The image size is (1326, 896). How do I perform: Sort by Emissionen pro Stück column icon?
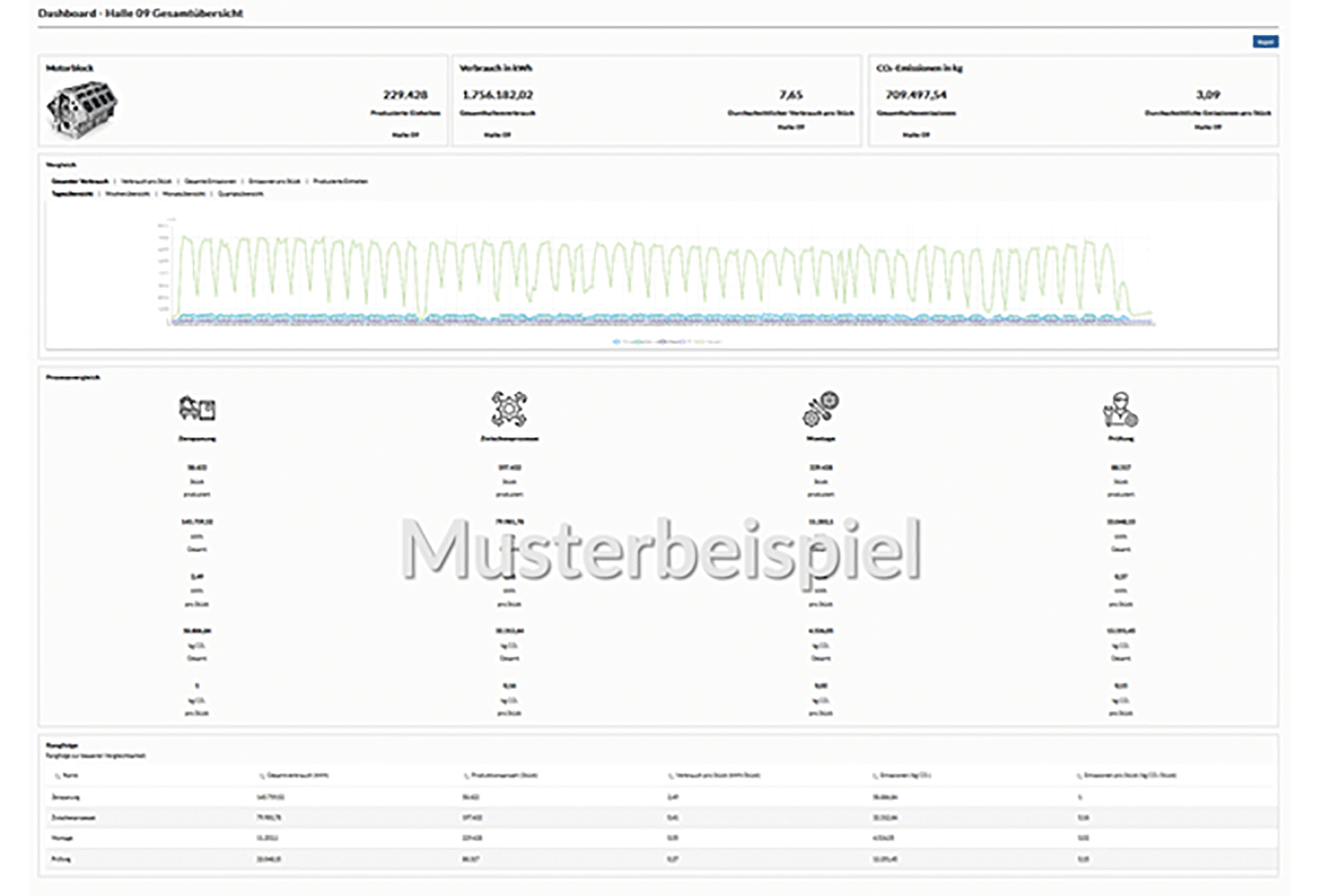[x=1079, y=776]
